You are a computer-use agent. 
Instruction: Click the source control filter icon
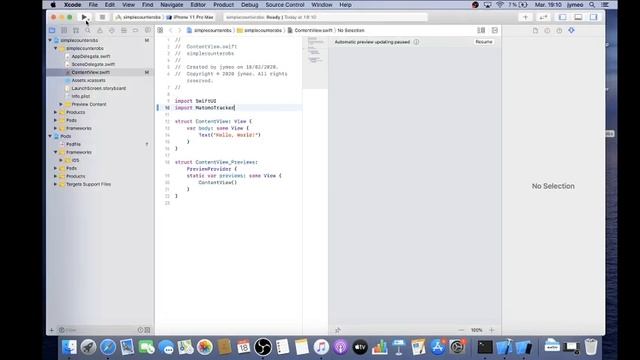147,330
